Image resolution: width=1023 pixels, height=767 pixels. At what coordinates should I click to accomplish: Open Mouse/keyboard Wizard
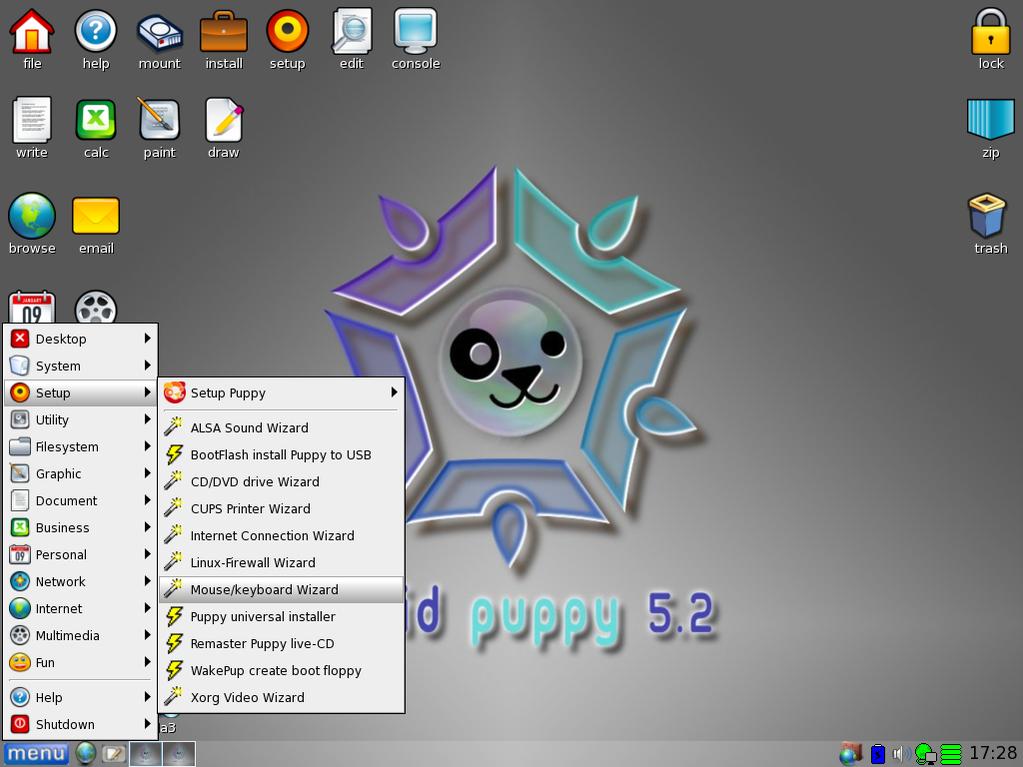281,590
